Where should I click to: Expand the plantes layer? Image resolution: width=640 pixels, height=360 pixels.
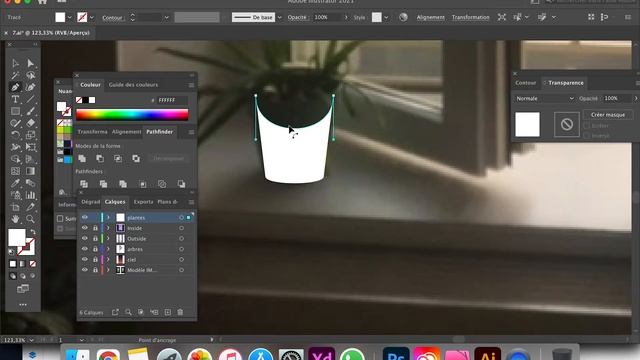click(109, 218)
